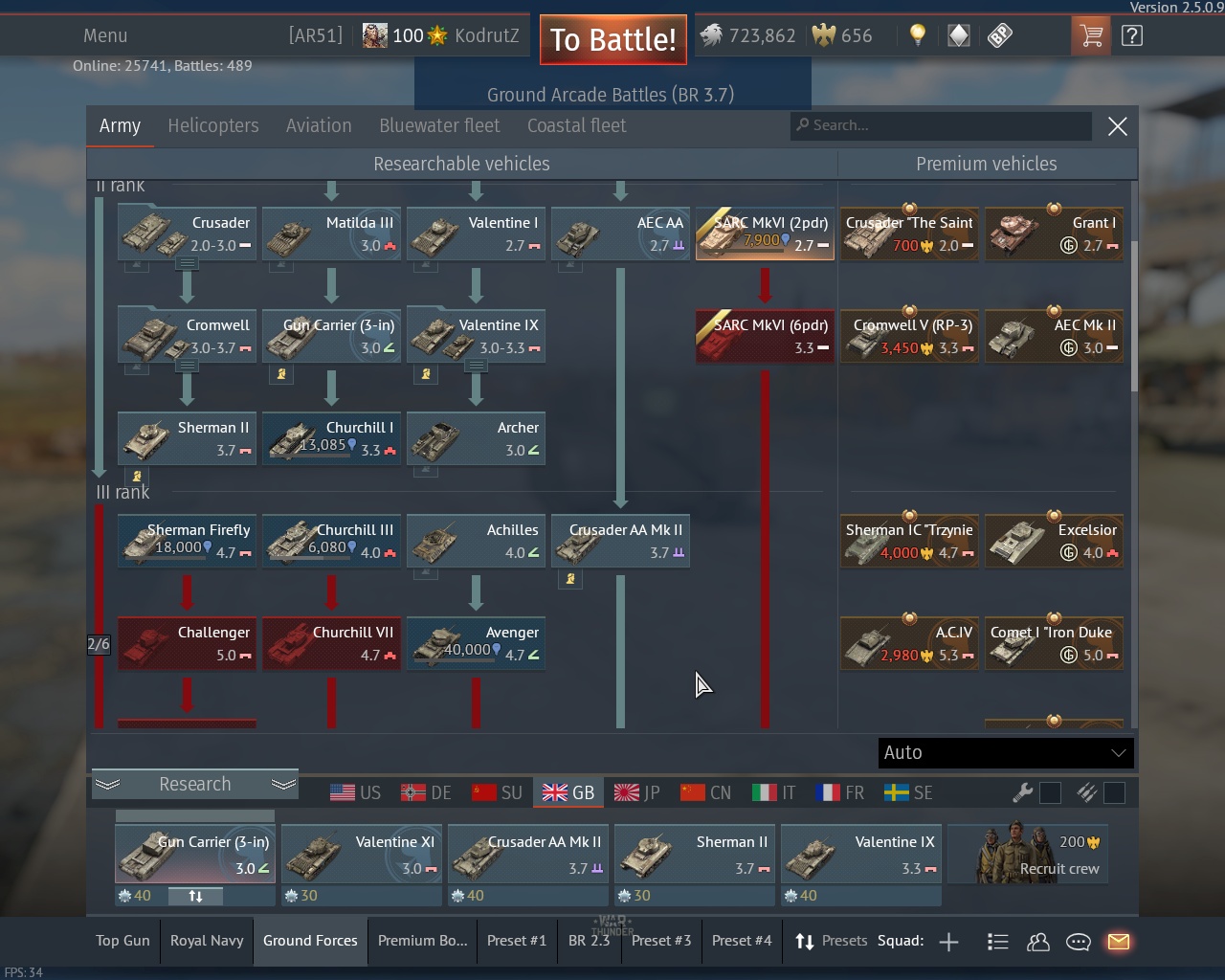Viewport: 1225px width, 980px height.
Task: Select the SARC MkVI (2pdr) vehicle
Action: click(765, 234)
